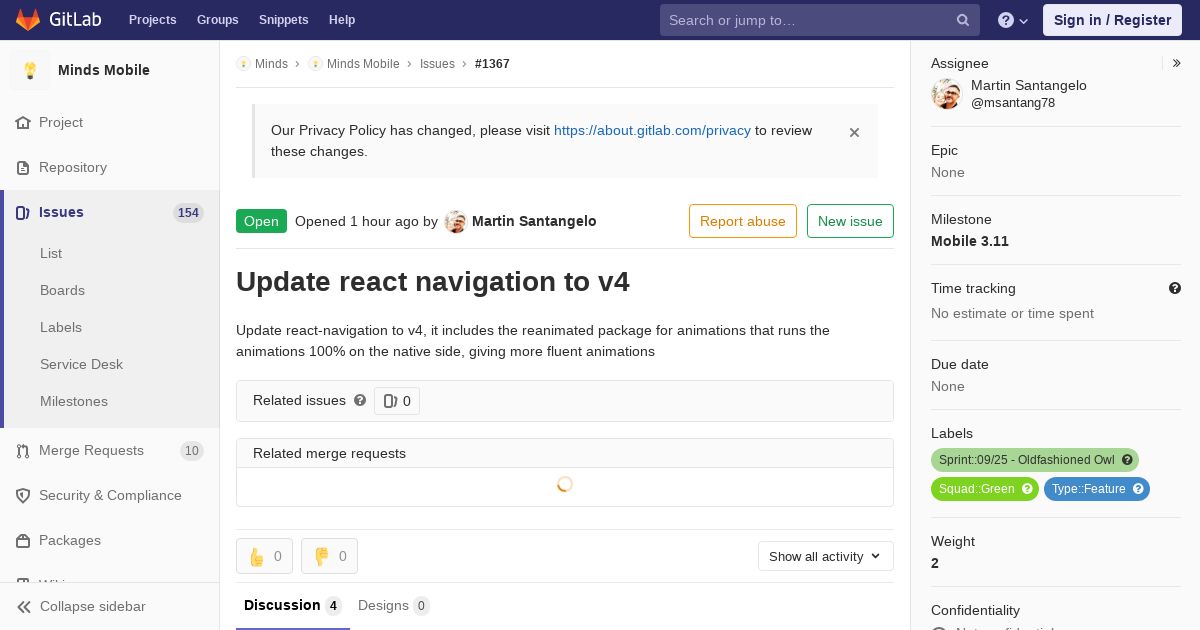Screen dimensions: 1200x630
Task: Open the Mobile 3.11 milestone
Action: tap(970, 241)
